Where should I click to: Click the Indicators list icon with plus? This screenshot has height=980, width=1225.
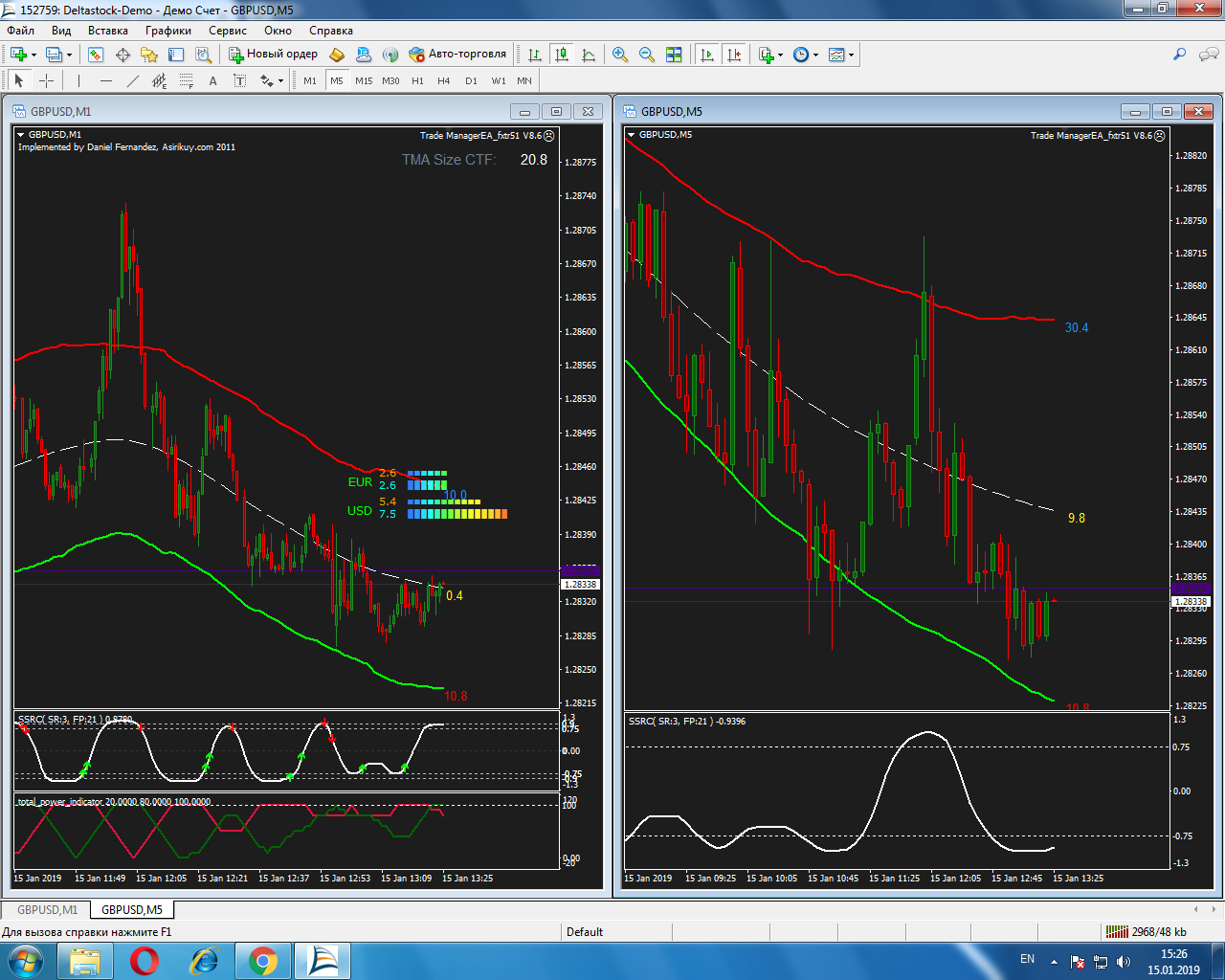coord(767,55)
